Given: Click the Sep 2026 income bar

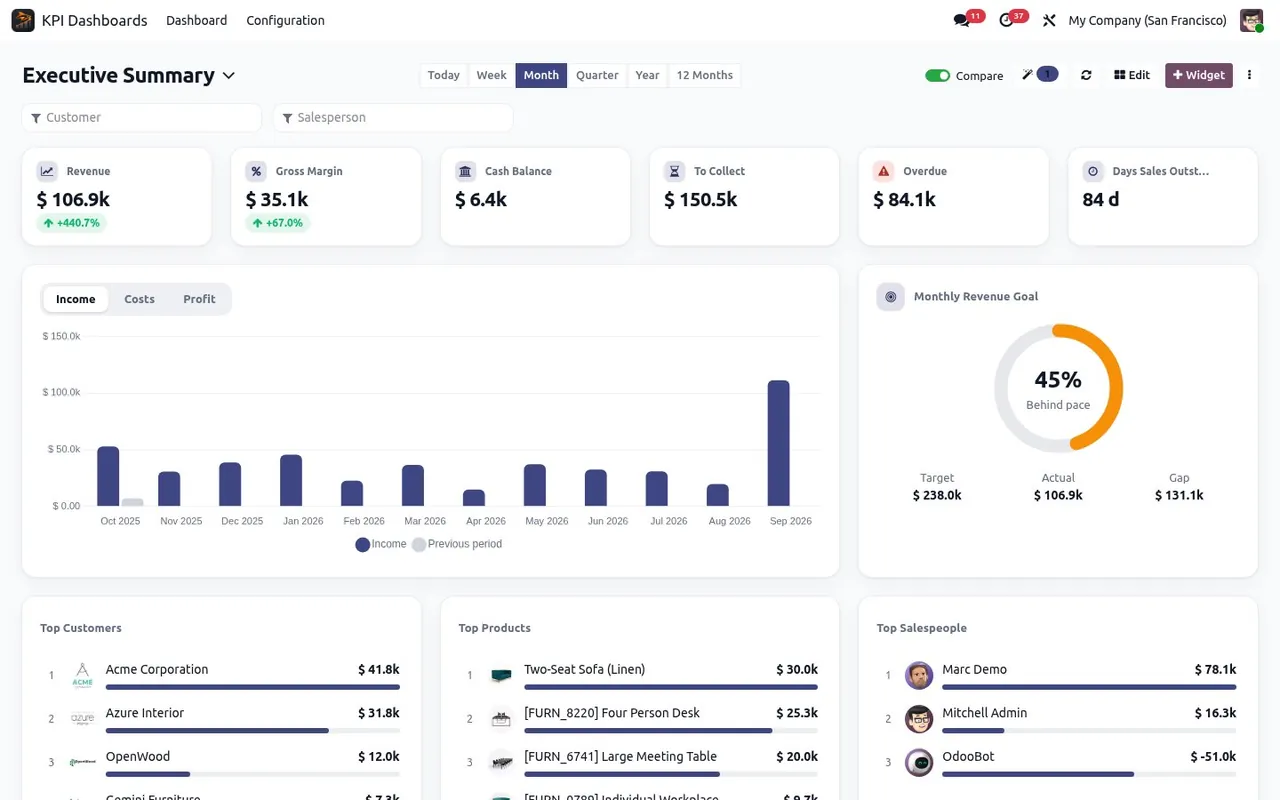Looking at the screenshot, I should point(778,443).
